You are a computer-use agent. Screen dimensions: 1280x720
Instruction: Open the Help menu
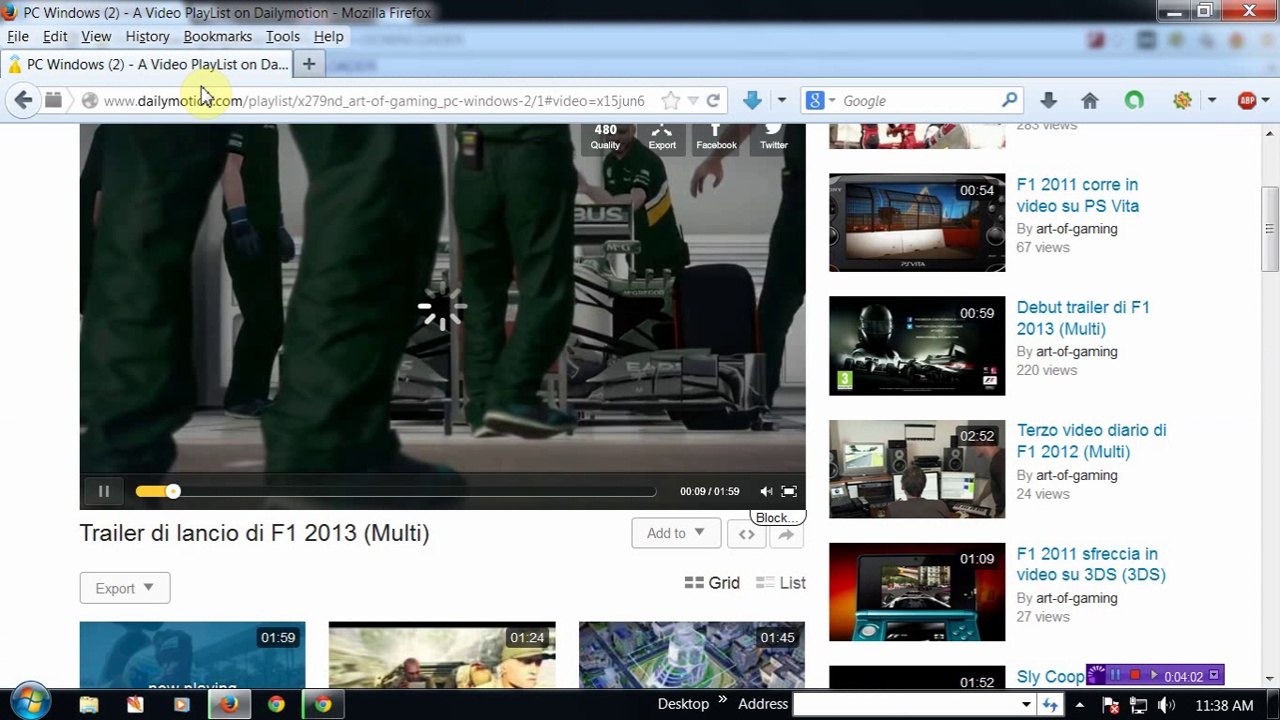[x=328, y=36]
